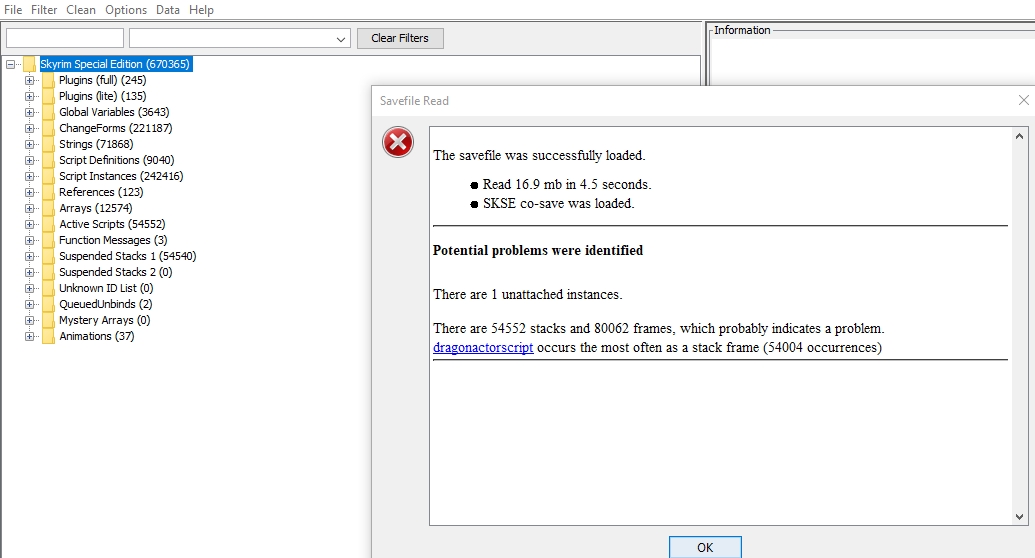Select the Suspended Stacks 1 (54540) row
Viewport: 1035px width, 558px height.
tap(127, 256)
